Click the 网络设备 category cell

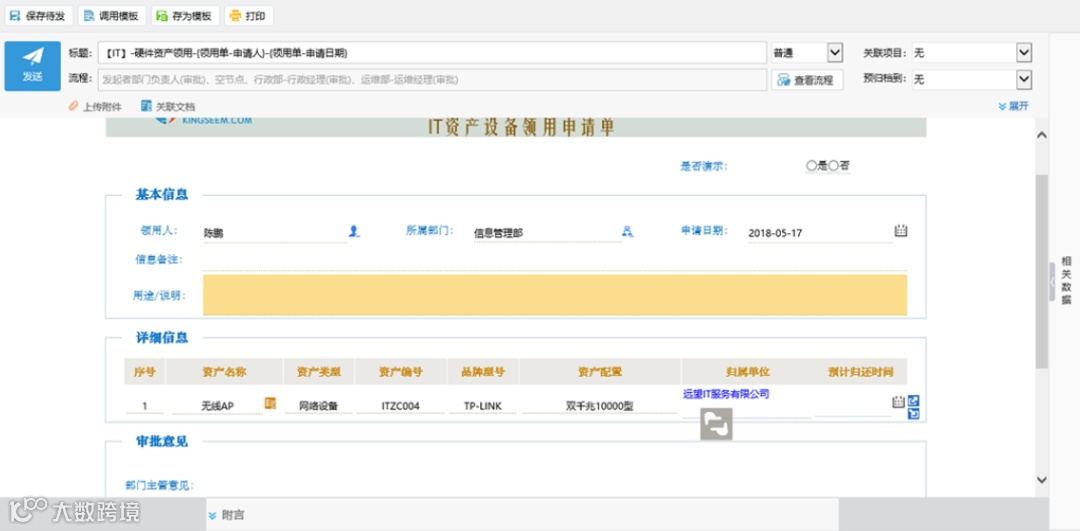click(319, 406)
